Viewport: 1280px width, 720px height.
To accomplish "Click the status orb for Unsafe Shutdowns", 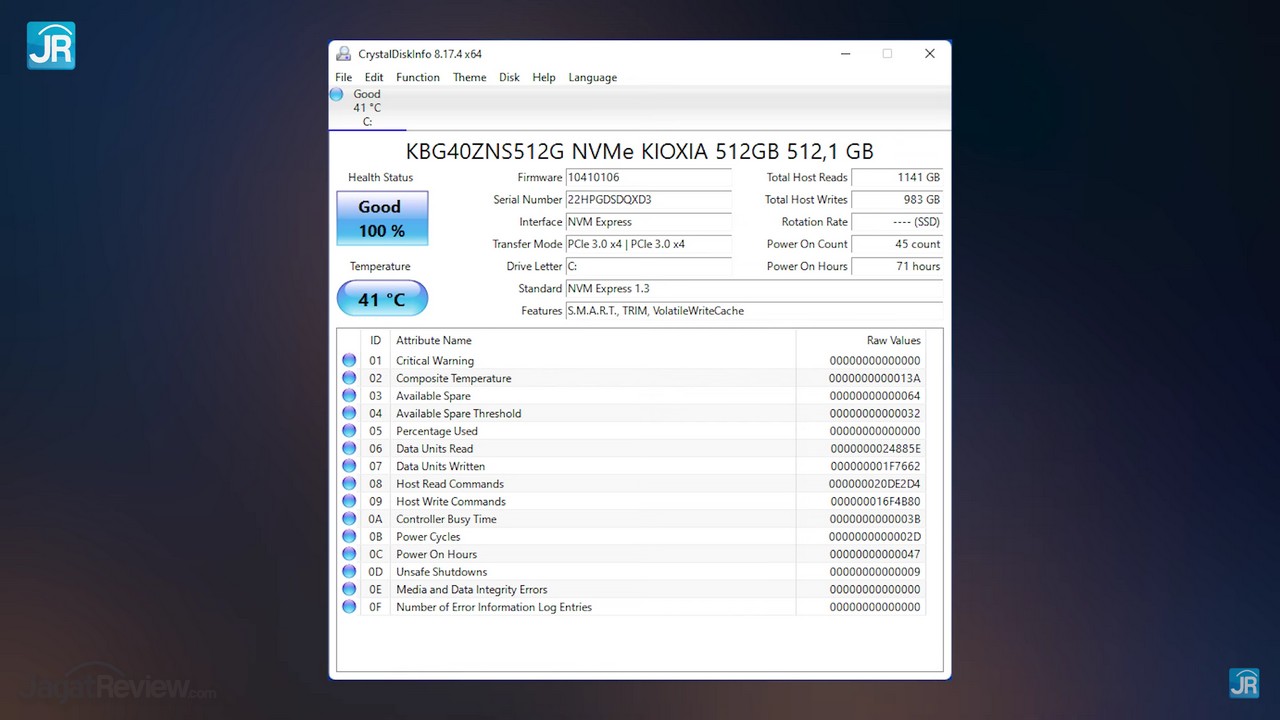I will (x=349, y=572).
